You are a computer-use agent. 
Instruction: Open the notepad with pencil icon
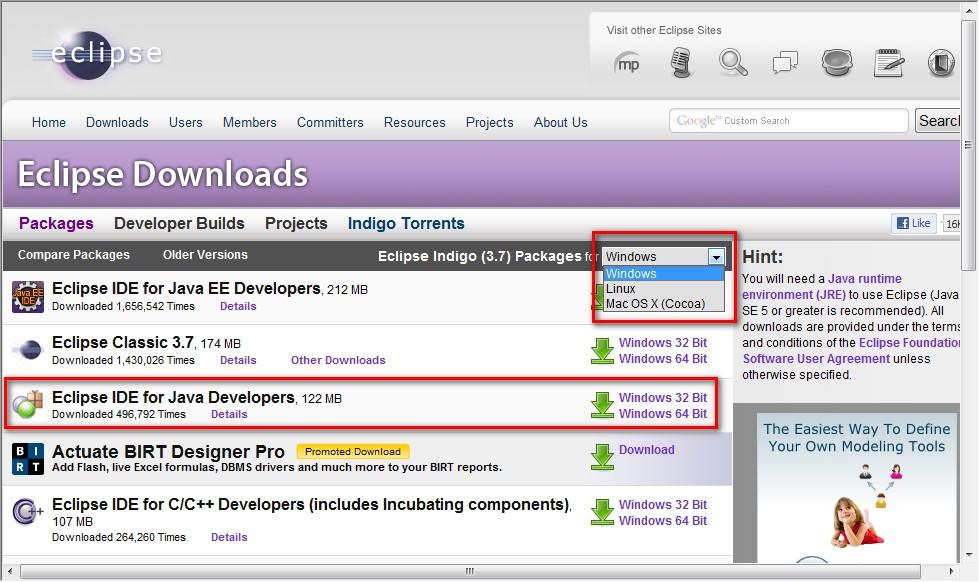(x=888, y=63)
